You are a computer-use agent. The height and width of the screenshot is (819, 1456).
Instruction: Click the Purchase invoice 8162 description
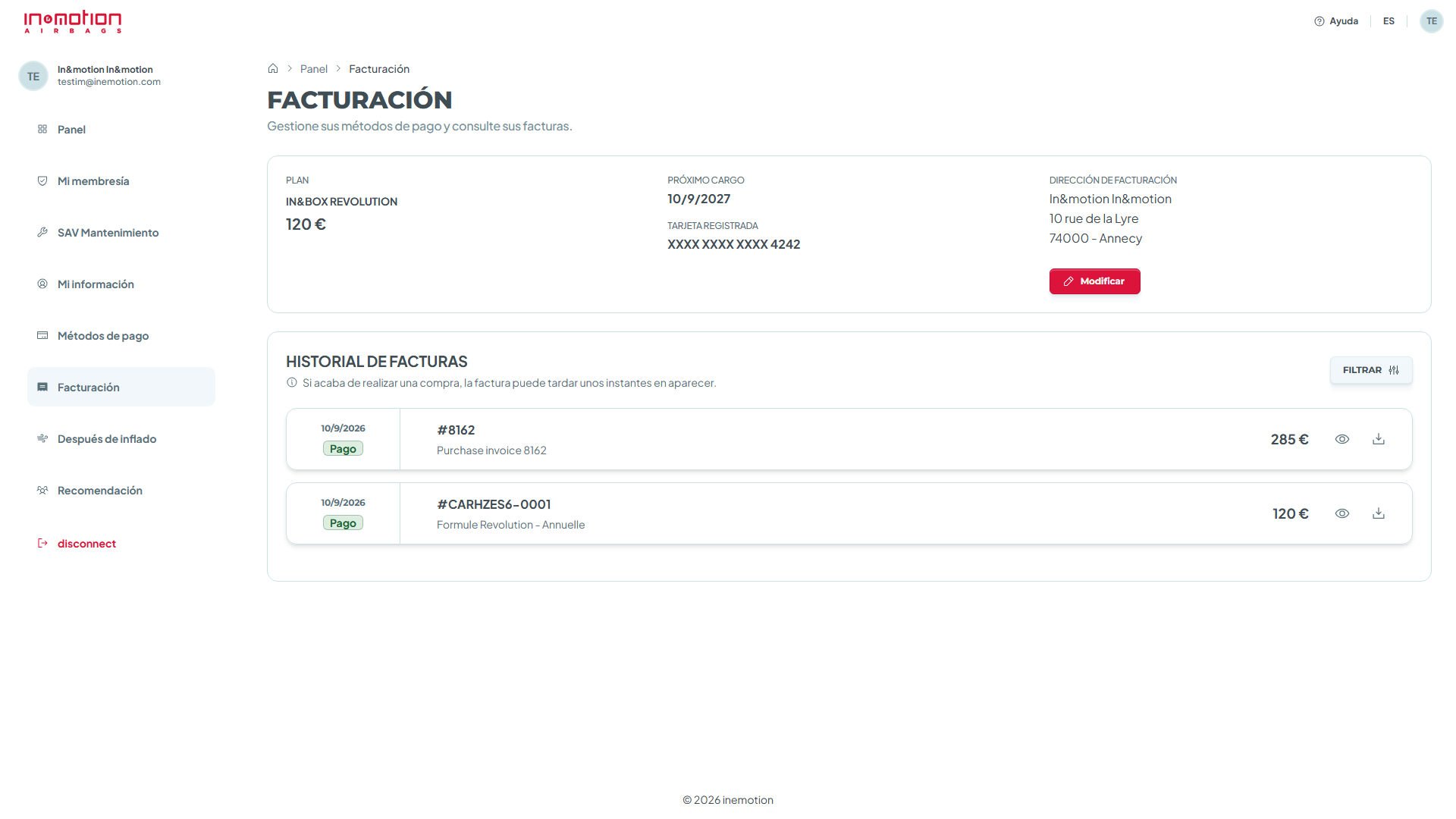491,450
